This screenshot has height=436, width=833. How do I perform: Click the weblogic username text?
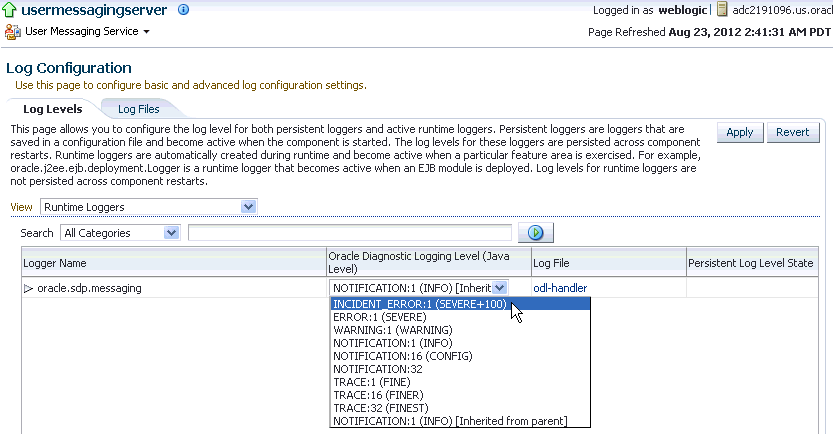click(682, 10)
